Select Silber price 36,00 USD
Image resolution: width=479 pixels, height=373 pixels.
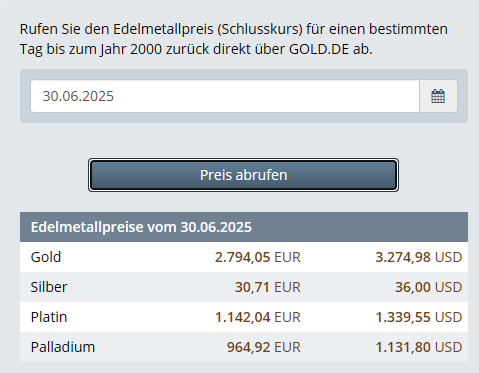pos(429,287)
